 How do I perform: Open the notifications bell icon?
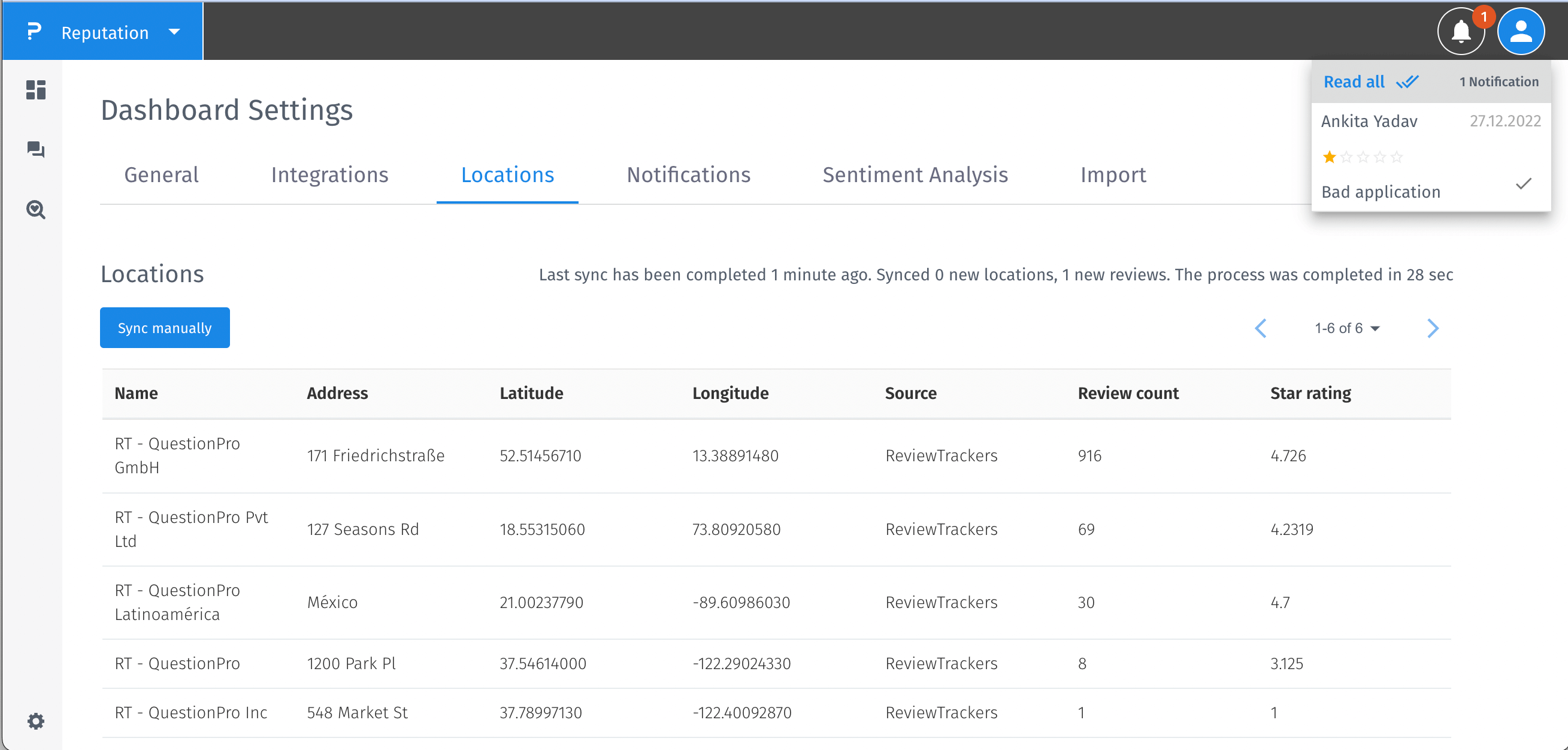[1461, 32]
